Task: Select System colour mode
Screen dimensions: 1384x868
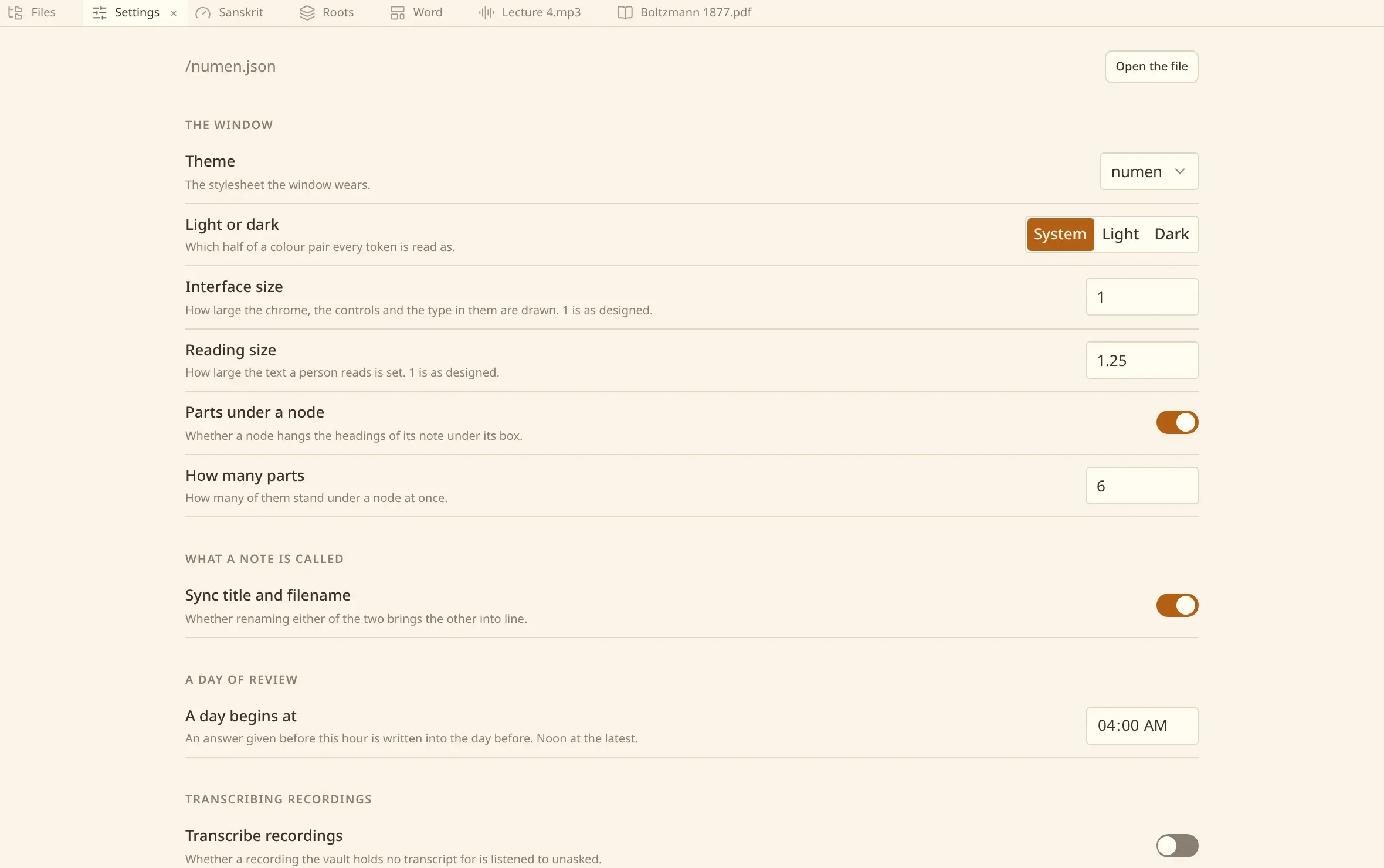Action: point(1060,234)
